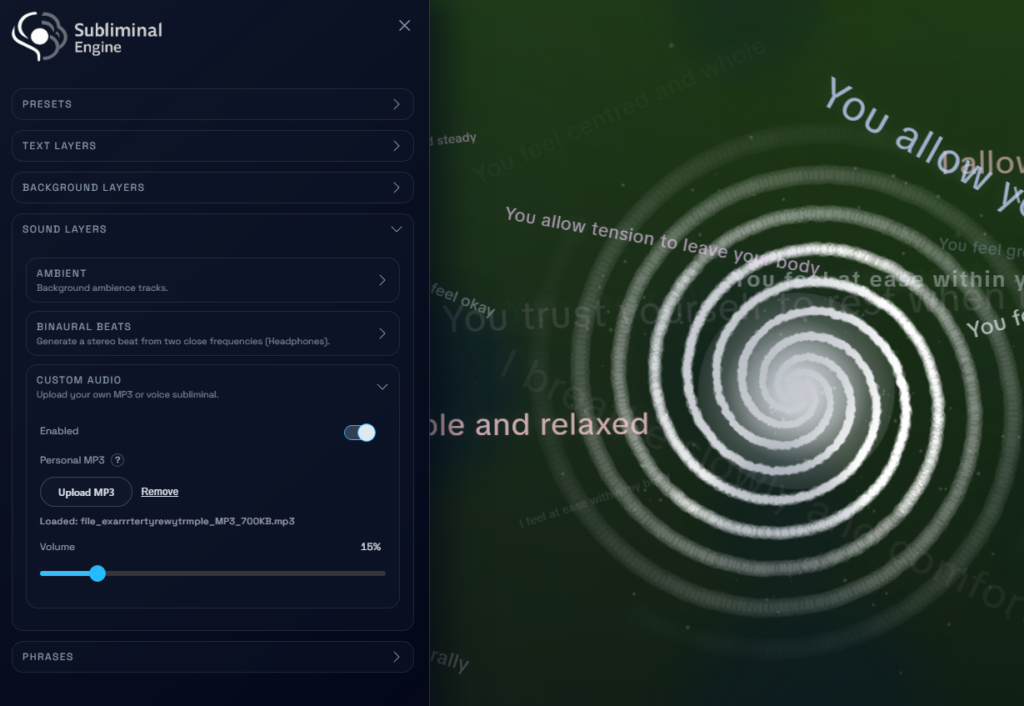Open the Text Layers section
This screenshot has width=1024, height=706.
(212, 146)
